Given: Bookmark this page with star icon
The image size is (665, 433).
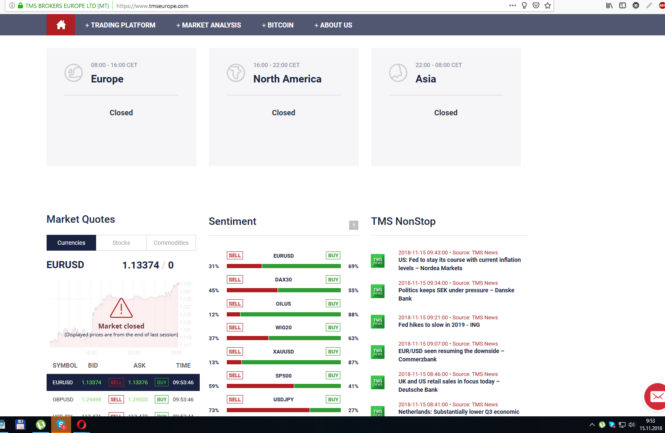Looking at the screenshot, I should coord(548,6).
